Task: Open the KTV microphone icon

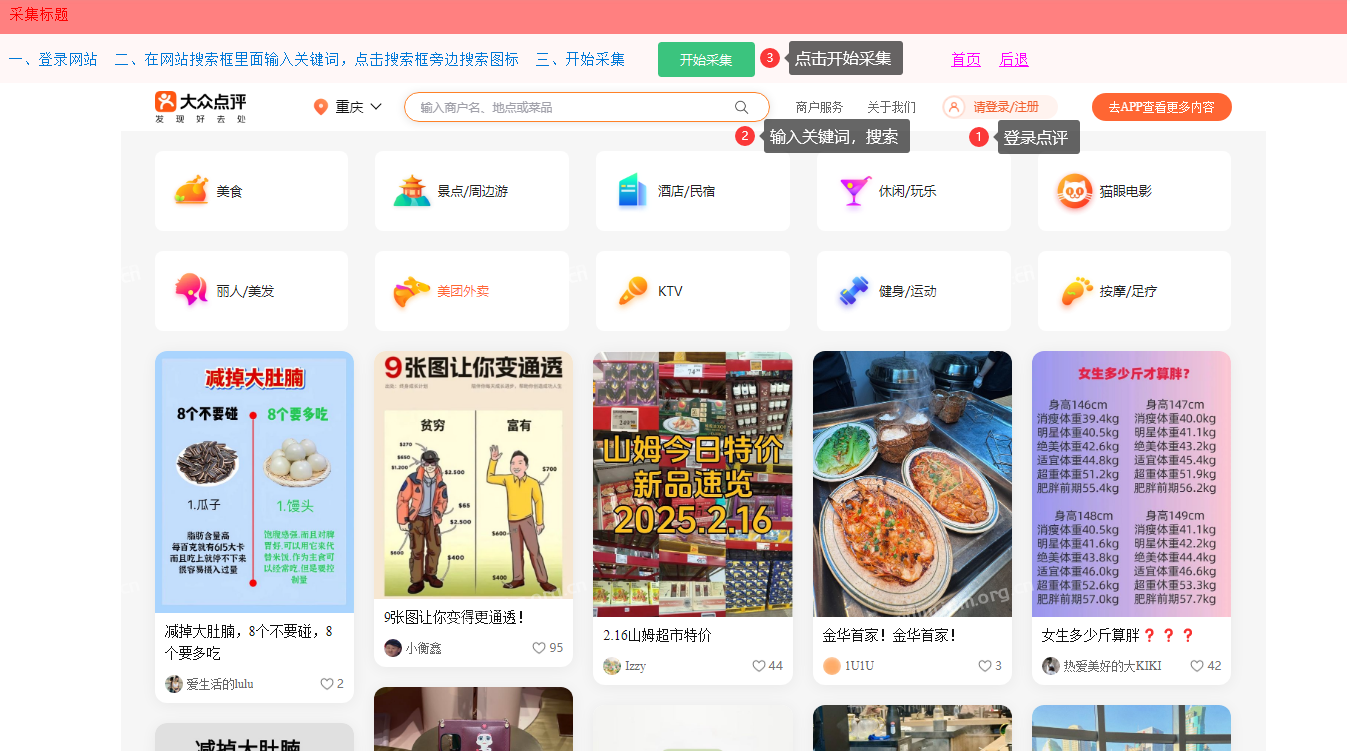Action: click(633, 291)
